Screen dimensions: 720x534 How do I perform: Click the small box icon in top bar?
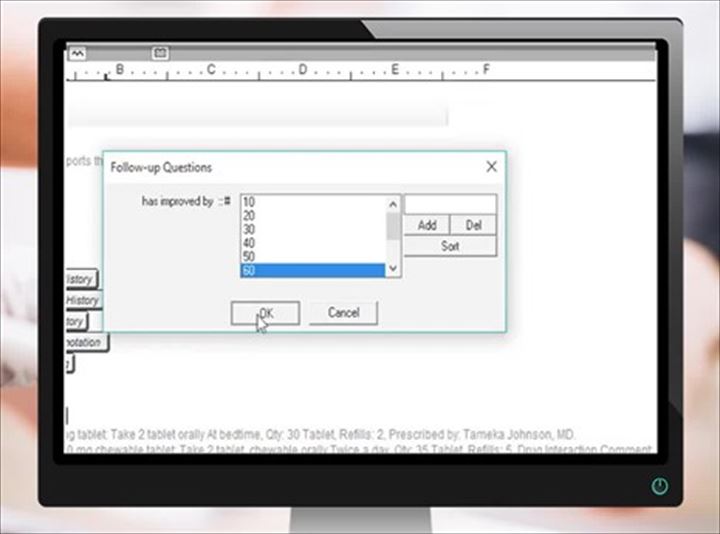160,53
